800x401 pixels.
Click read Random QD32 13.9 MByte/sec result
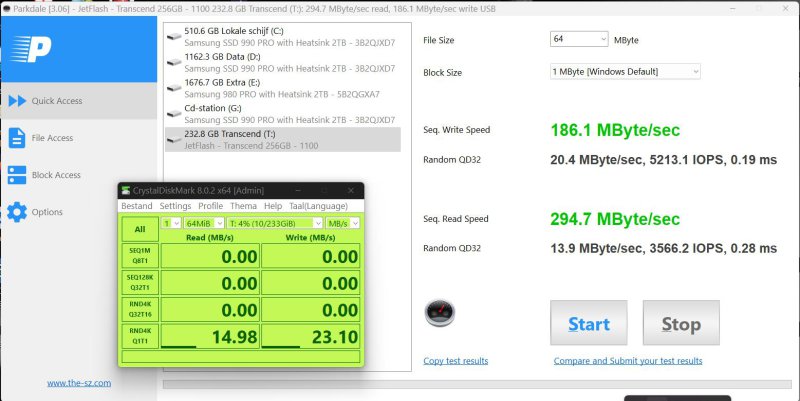point(663,248)
